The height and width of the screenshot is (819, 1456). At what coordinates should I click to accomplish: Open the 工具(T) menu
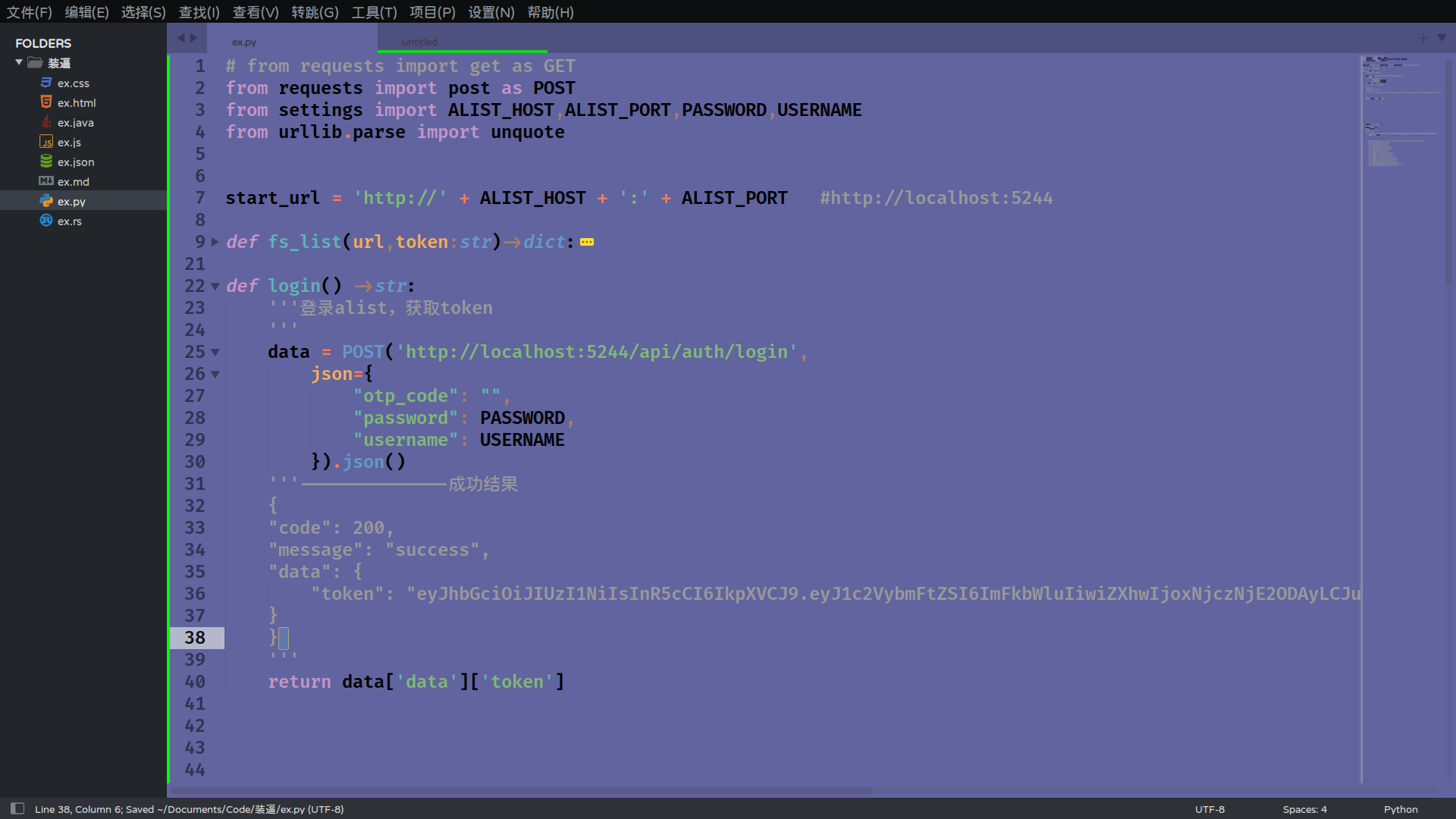374,12
